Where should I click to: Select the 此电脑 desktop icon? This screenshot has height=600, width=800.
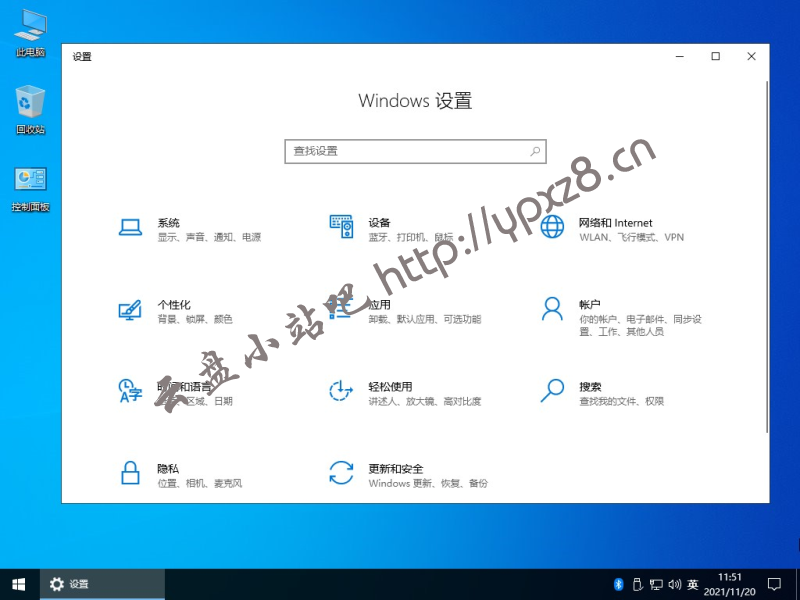[x=31, y=33]
